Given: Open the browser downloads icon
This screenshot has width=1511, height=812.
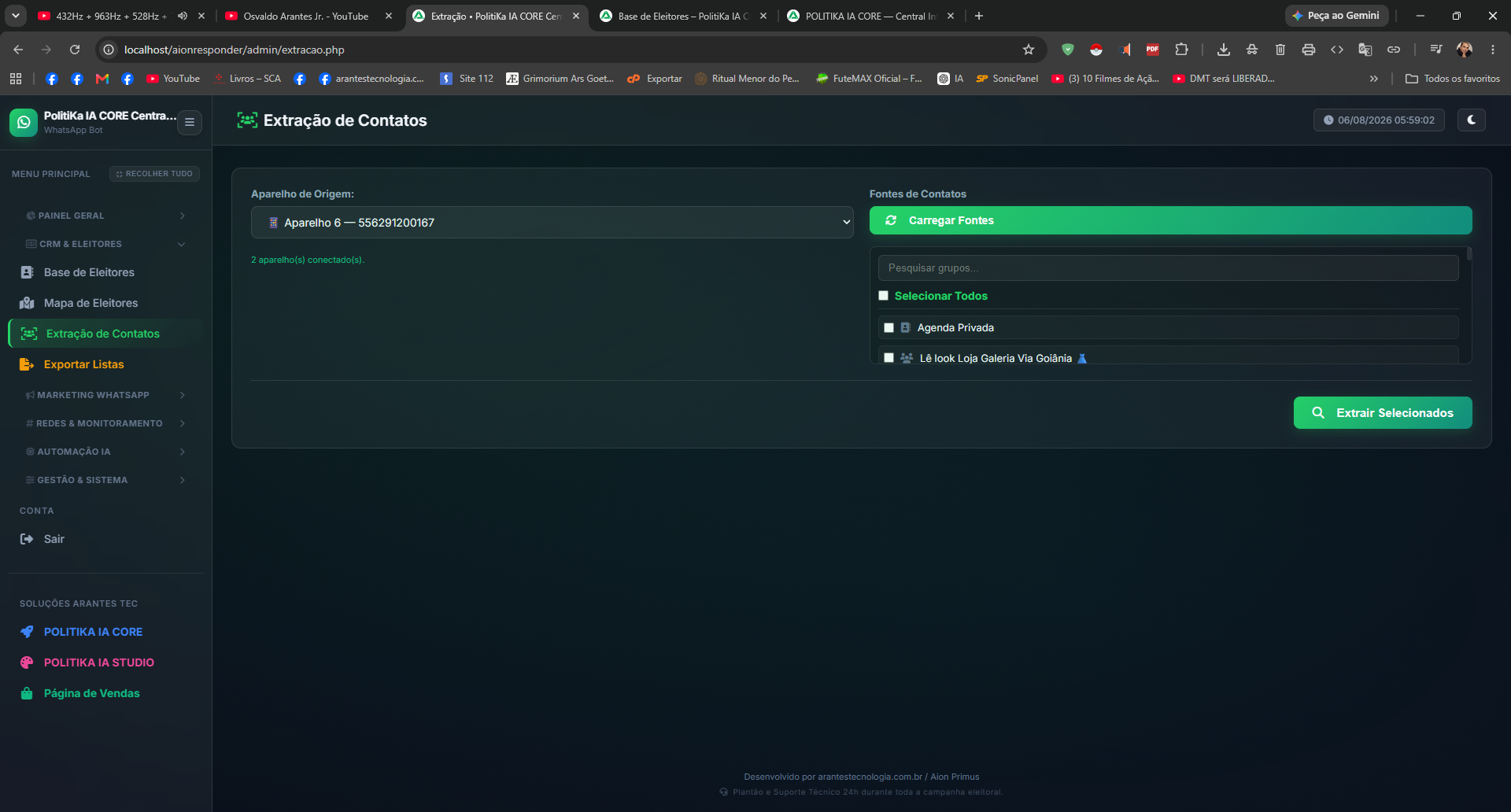Looking at the screenshot, I should click(1223, 50).
